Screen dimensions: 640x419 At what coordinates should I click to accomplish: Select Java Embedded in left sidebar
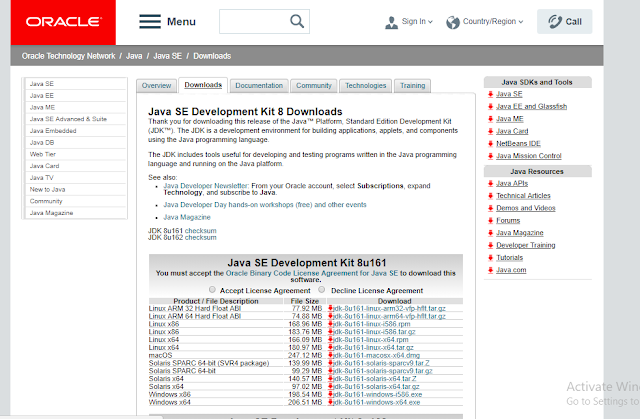76,131
